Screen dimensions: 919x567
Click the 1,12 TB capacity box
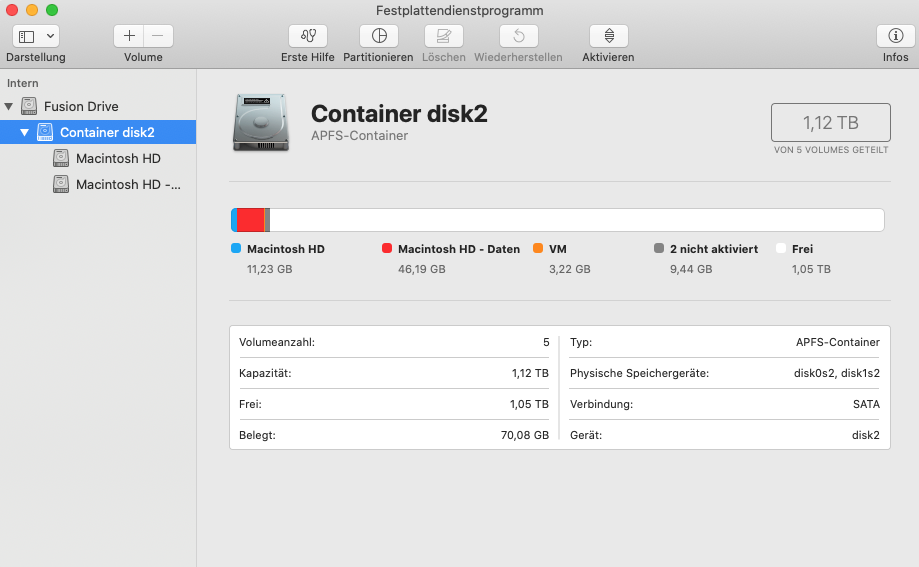click(830, 123)
